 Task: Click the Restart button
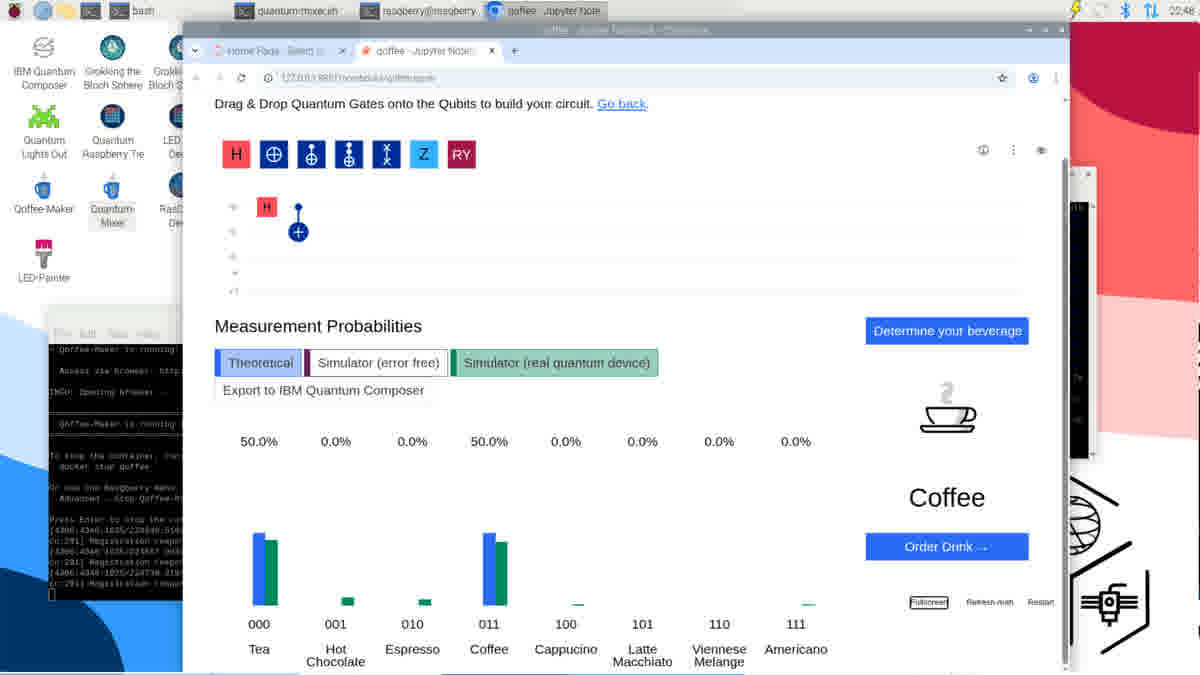[1041, 602]
